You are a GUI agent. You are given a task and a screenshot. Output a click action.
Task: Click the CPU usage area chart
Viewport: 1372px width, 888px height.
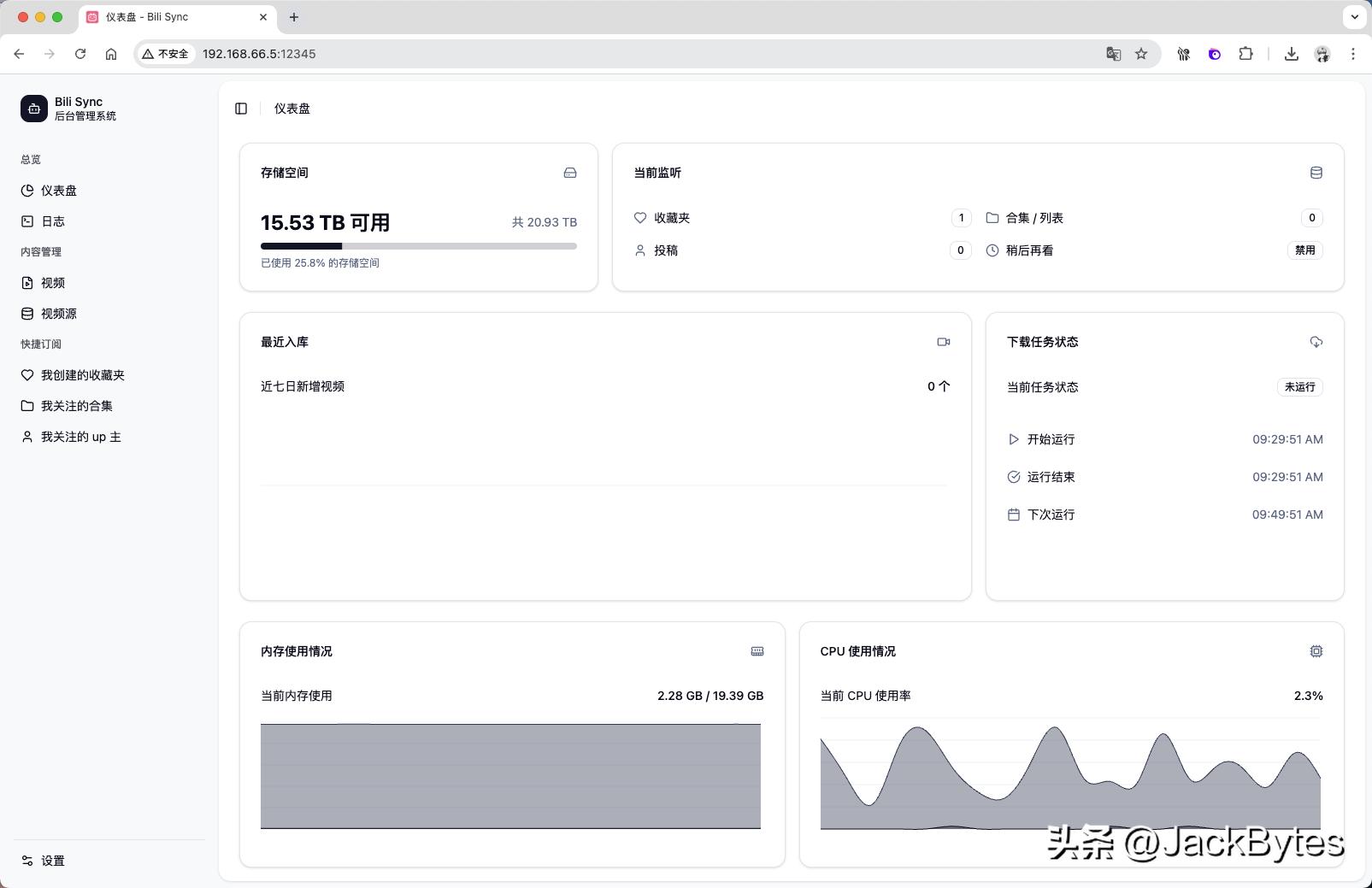tap(1070, 776)
